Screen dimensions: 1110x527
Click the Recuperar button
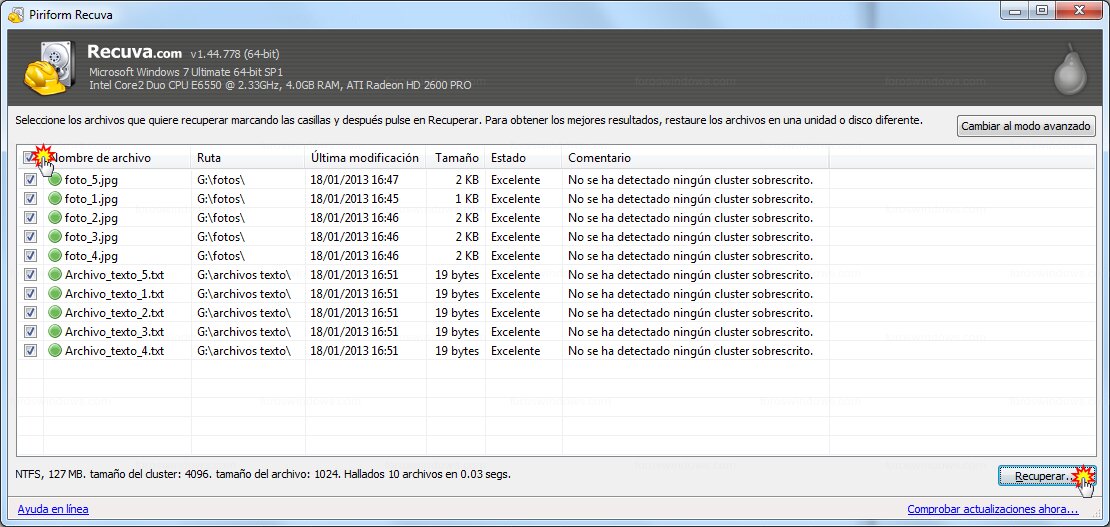tap(1046, 477)
